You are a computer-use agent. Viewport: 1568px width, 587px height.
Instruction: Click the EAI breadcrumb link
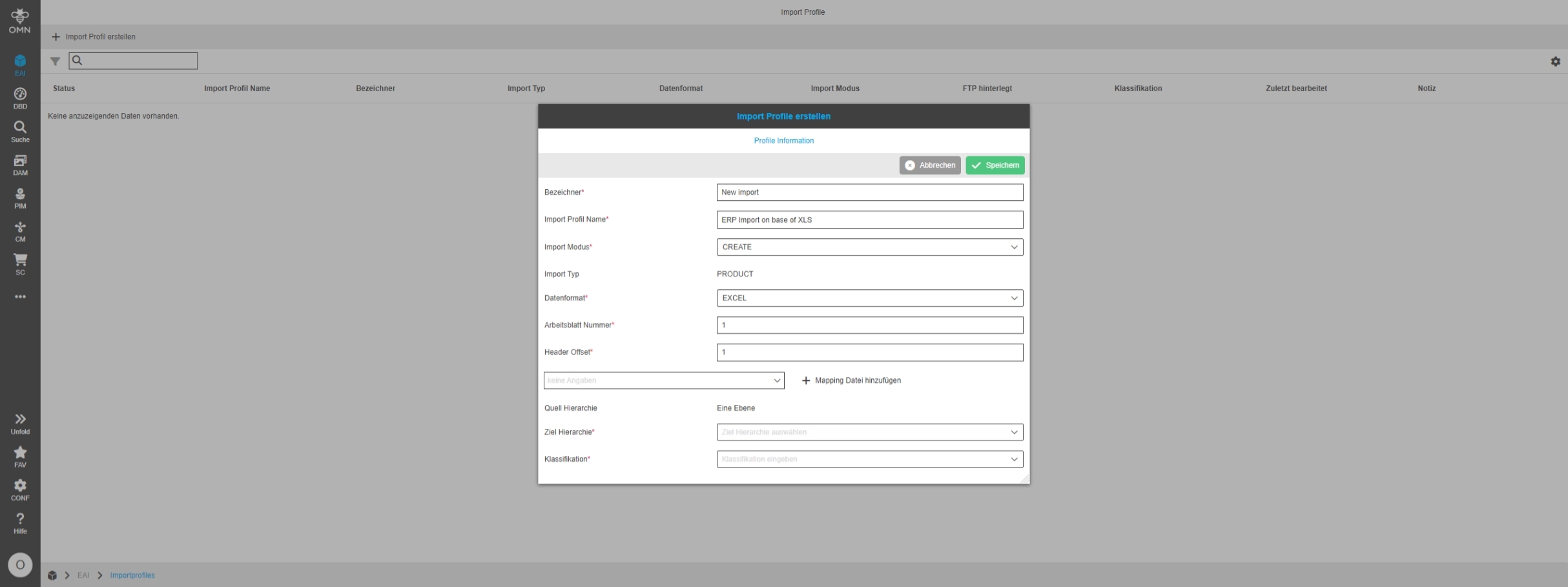tap(83, 575)
